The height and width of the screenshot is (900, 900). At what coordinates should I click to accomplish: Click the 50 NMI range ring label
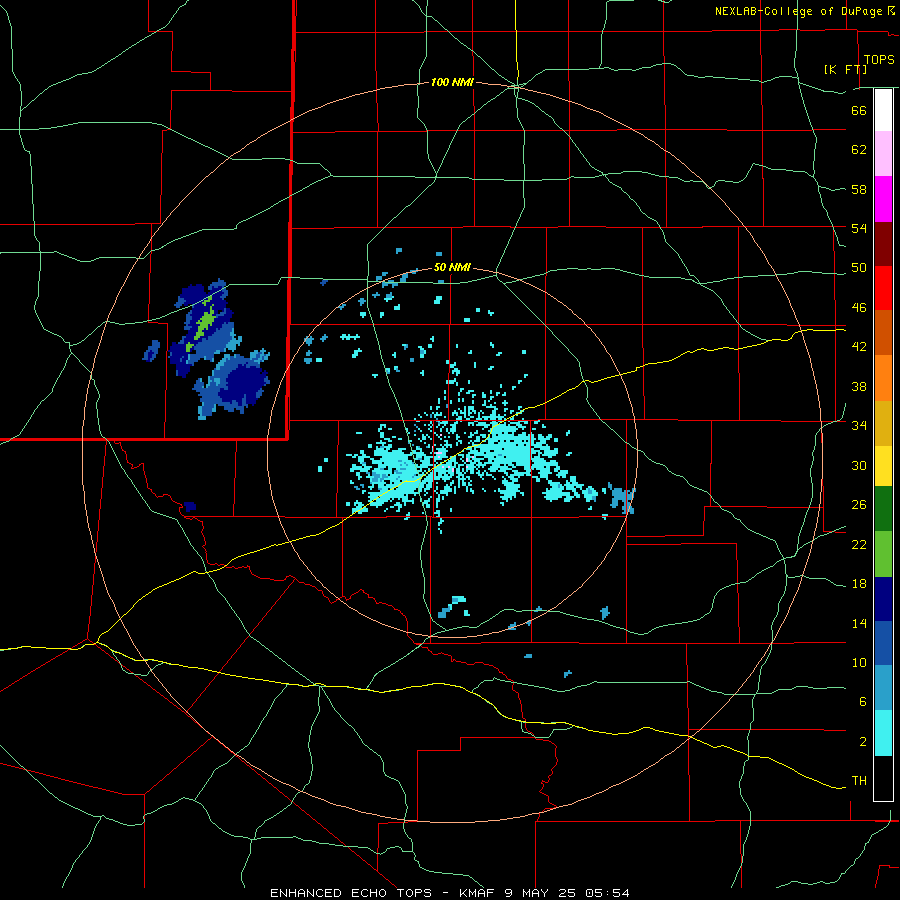[452, 267]
